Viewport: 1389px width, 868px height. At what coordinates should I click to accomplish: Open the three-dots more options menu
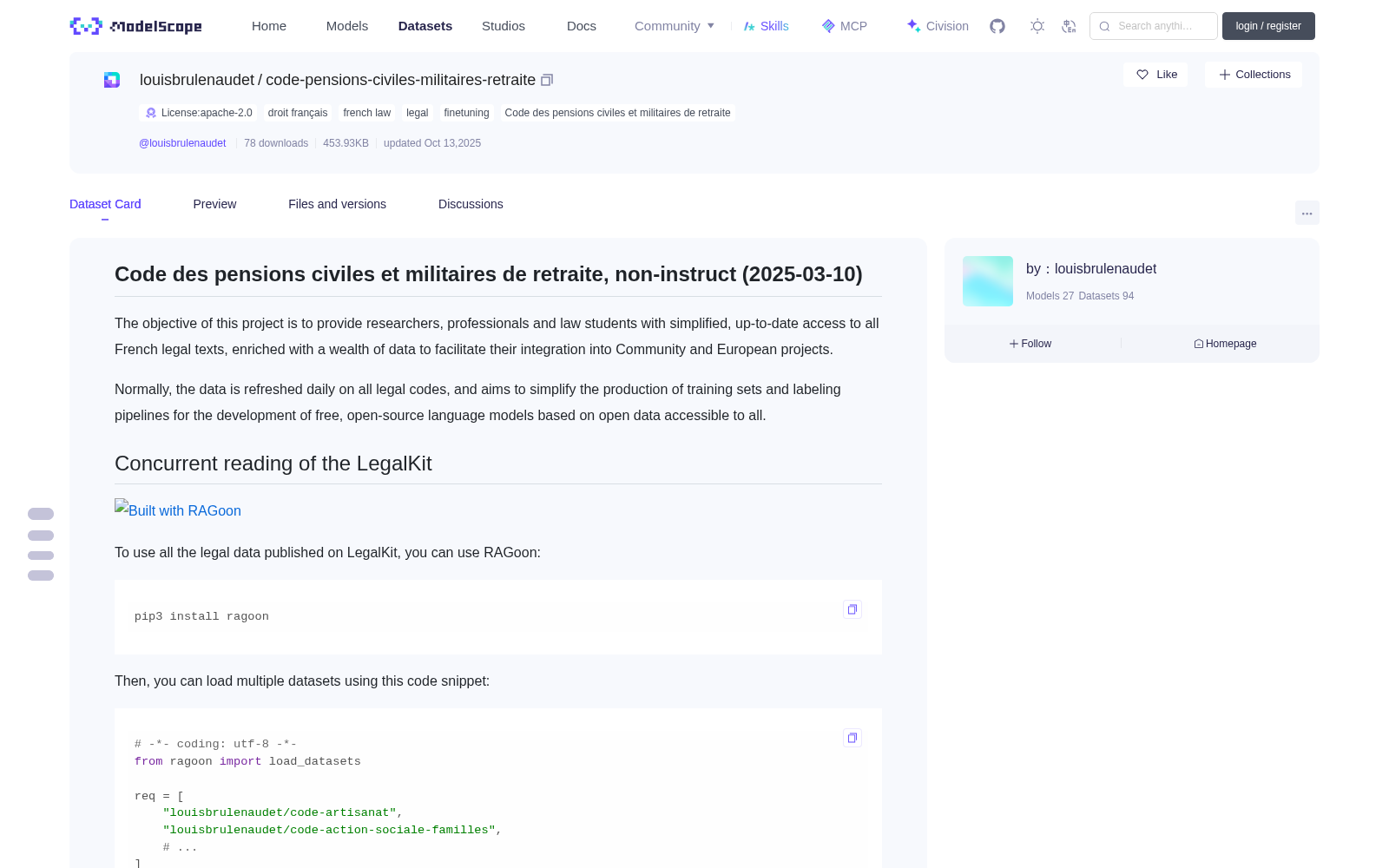pos(1307,214)
